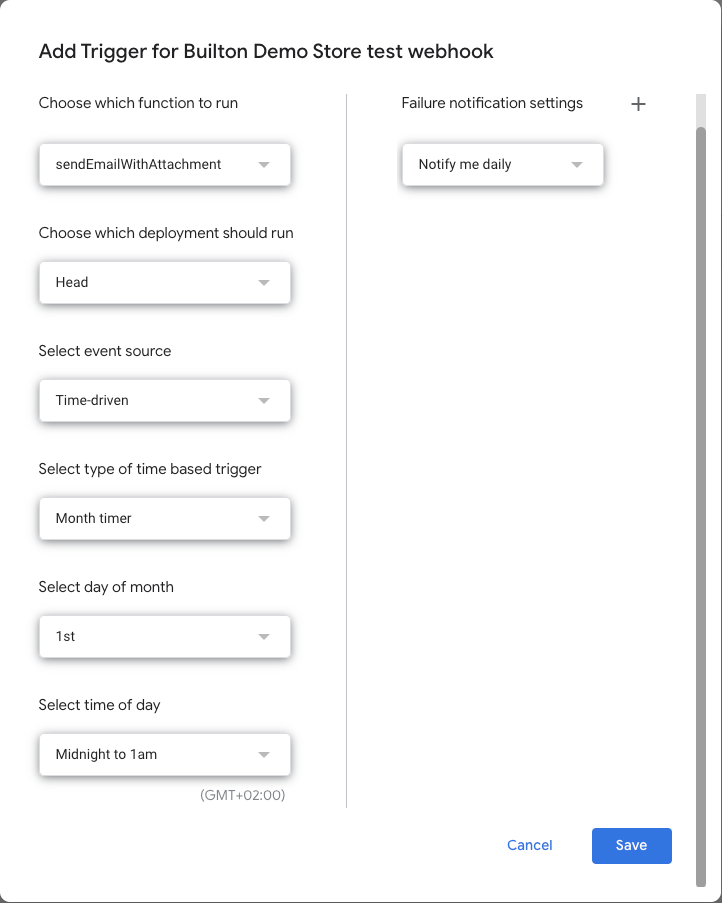
Task: Add a failure notification with plus icon
Action: (638, 104)
